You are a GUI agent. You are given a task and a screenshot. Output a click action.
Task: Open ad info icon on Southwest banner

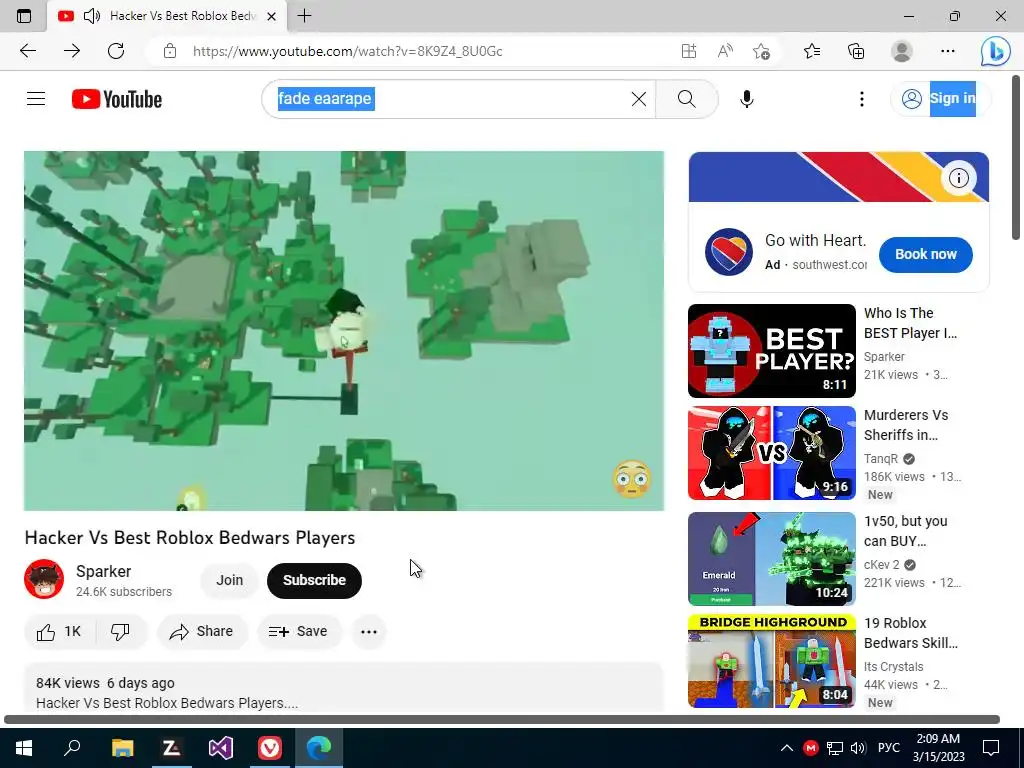point(958,178)
